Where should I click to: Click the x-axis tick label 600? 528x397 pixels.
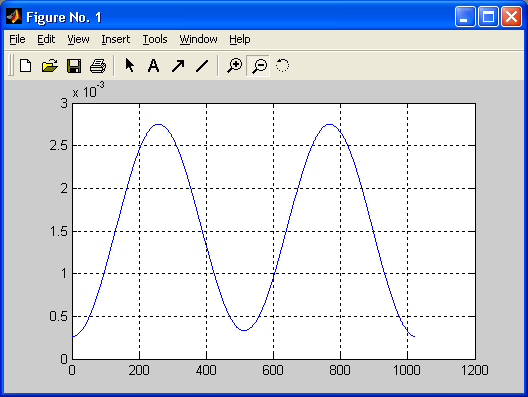(x=273, y=370)
